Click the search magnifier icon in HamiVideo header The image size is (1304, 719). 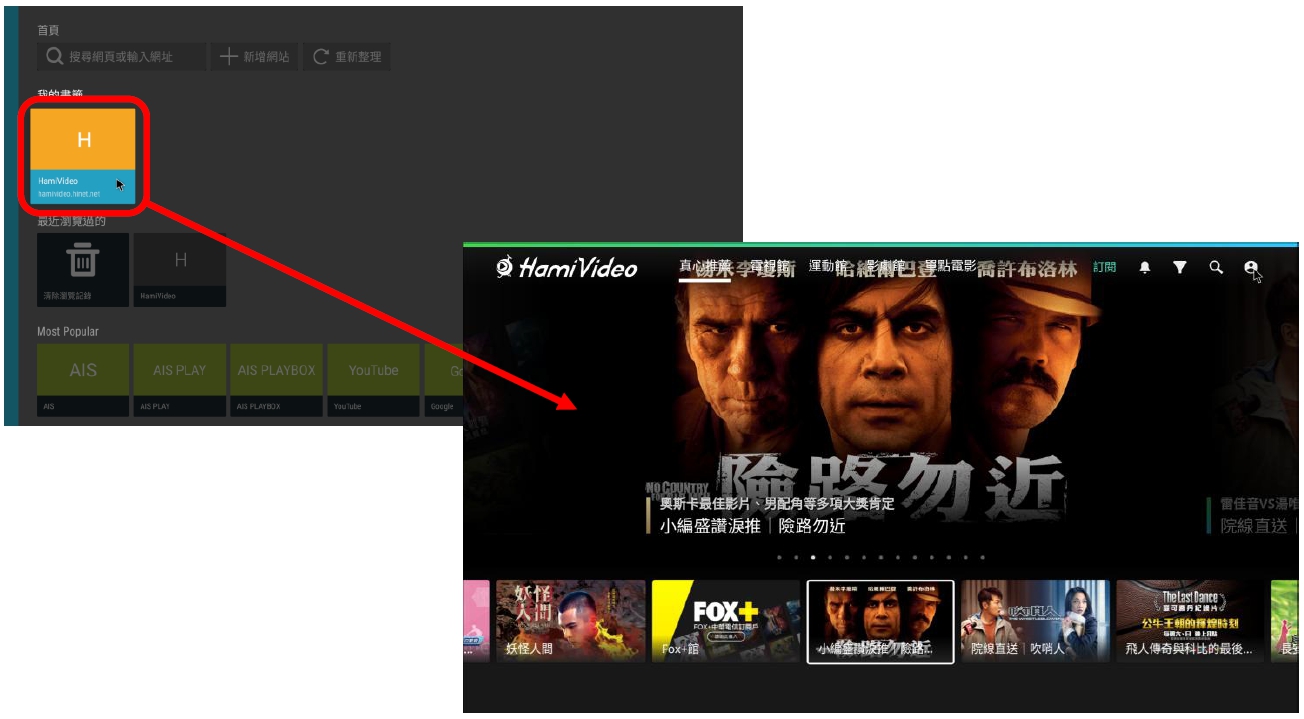click(1216, 267)
